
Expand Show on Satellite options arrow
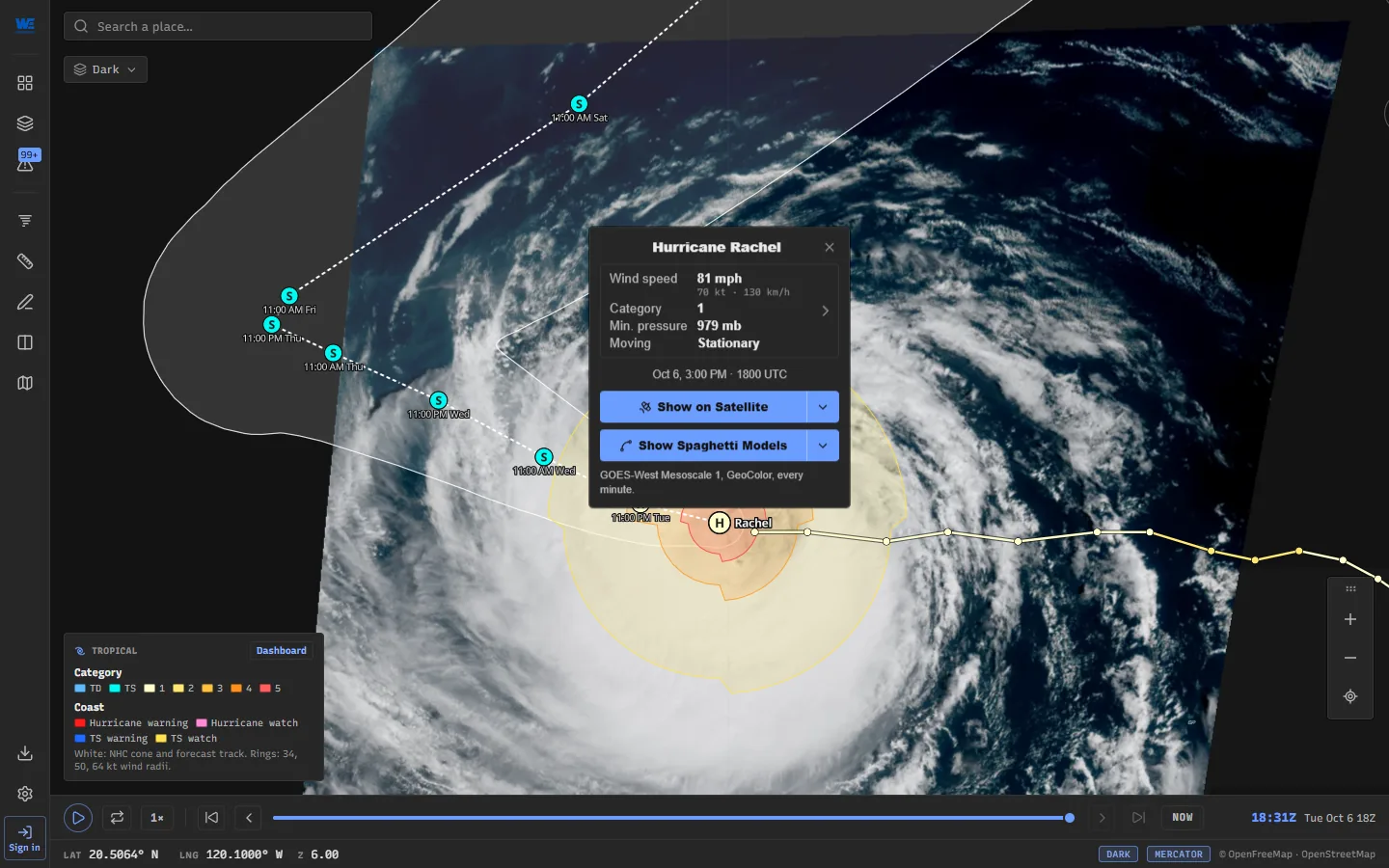pyautogui.click(x=823, y=407)
